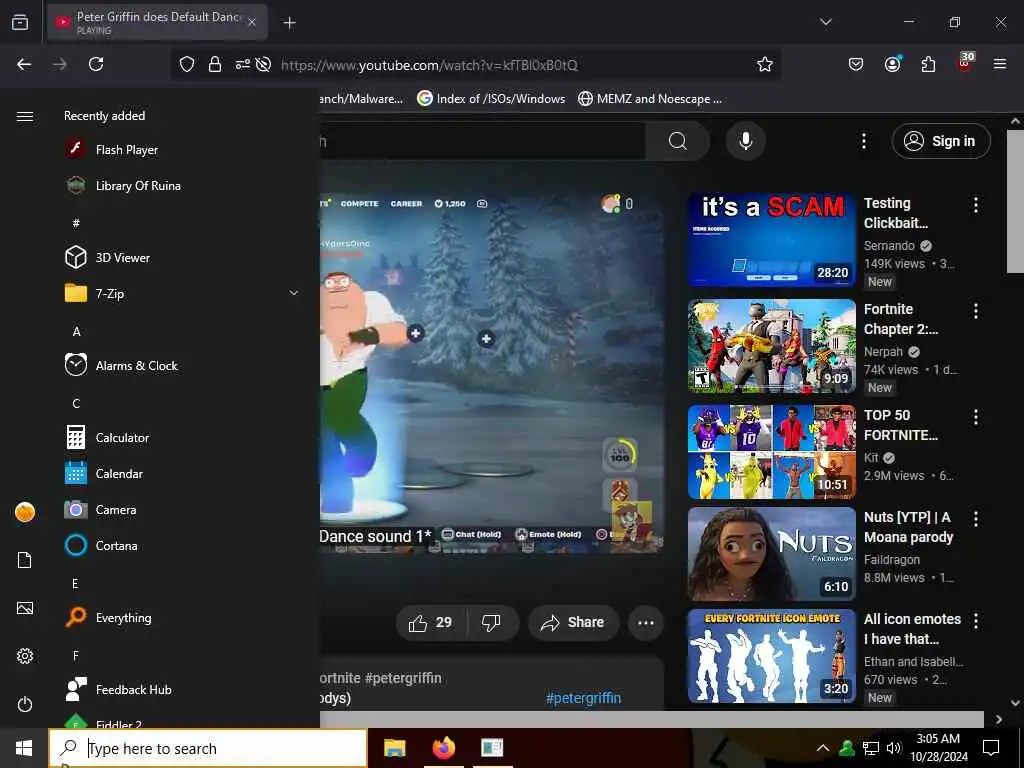View site security padlock info

tap(215, 64)
